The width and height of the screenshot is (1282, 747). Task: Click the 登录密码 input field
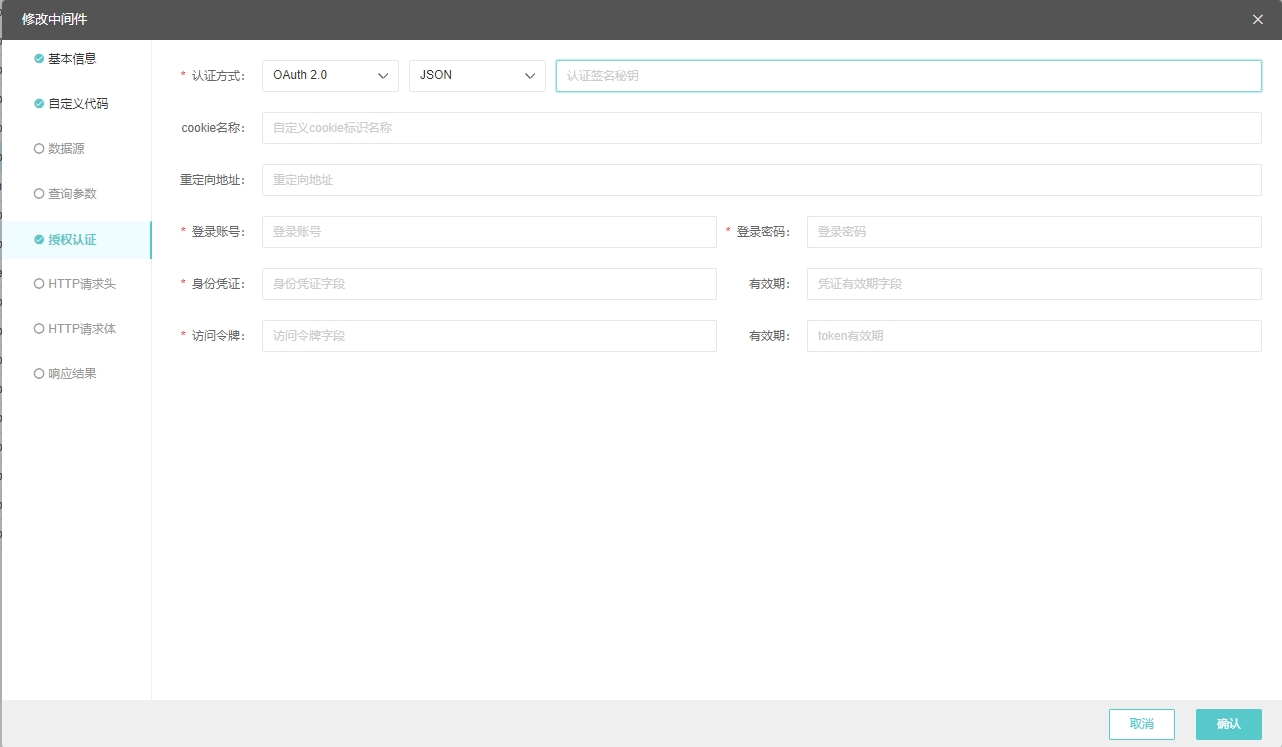pyautogui.click(x=1034, y=232)
